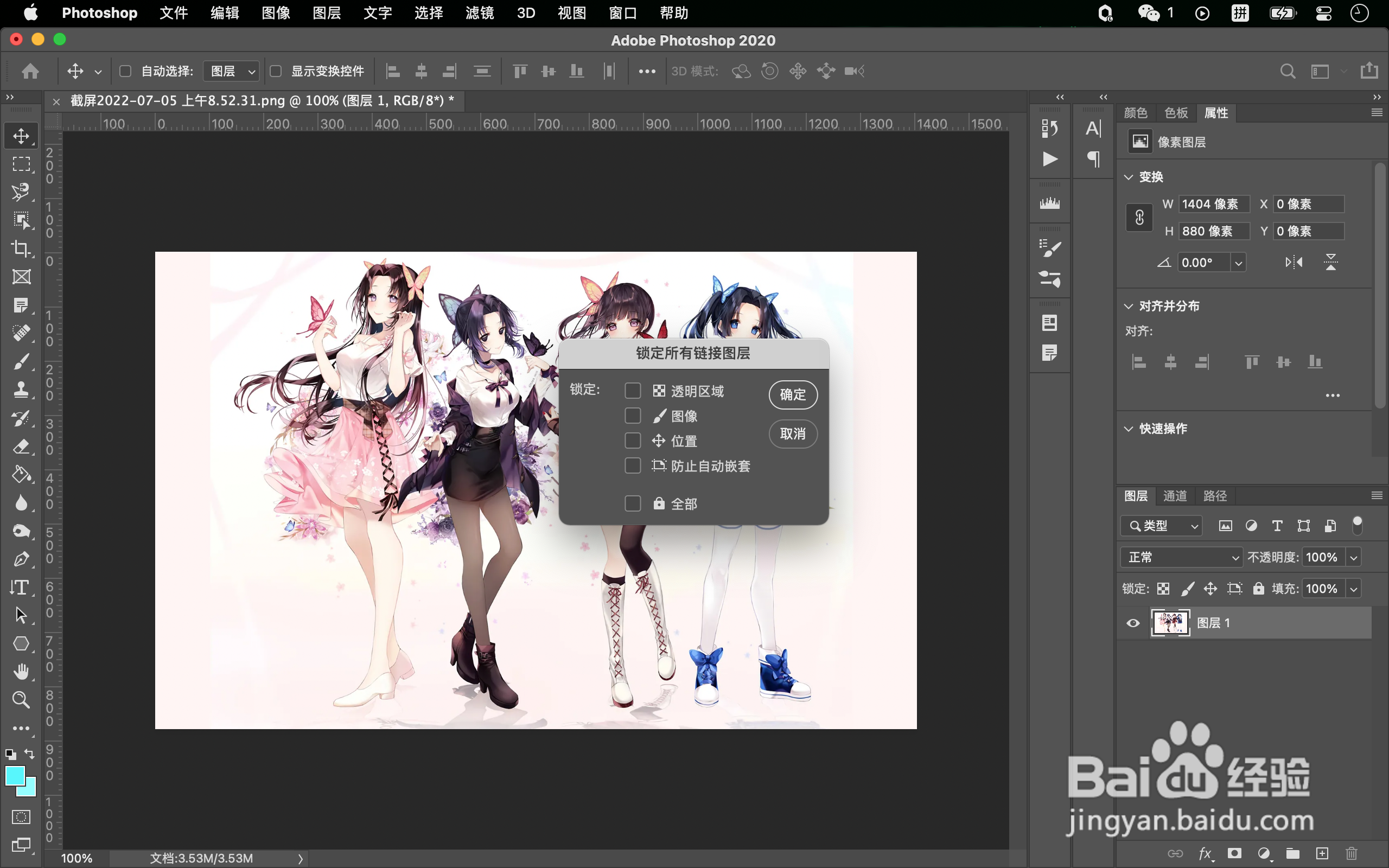This screenshot has height=868, width=1389.
Task: Select the Crop tool in toolbar
Action: pos(21,248)
